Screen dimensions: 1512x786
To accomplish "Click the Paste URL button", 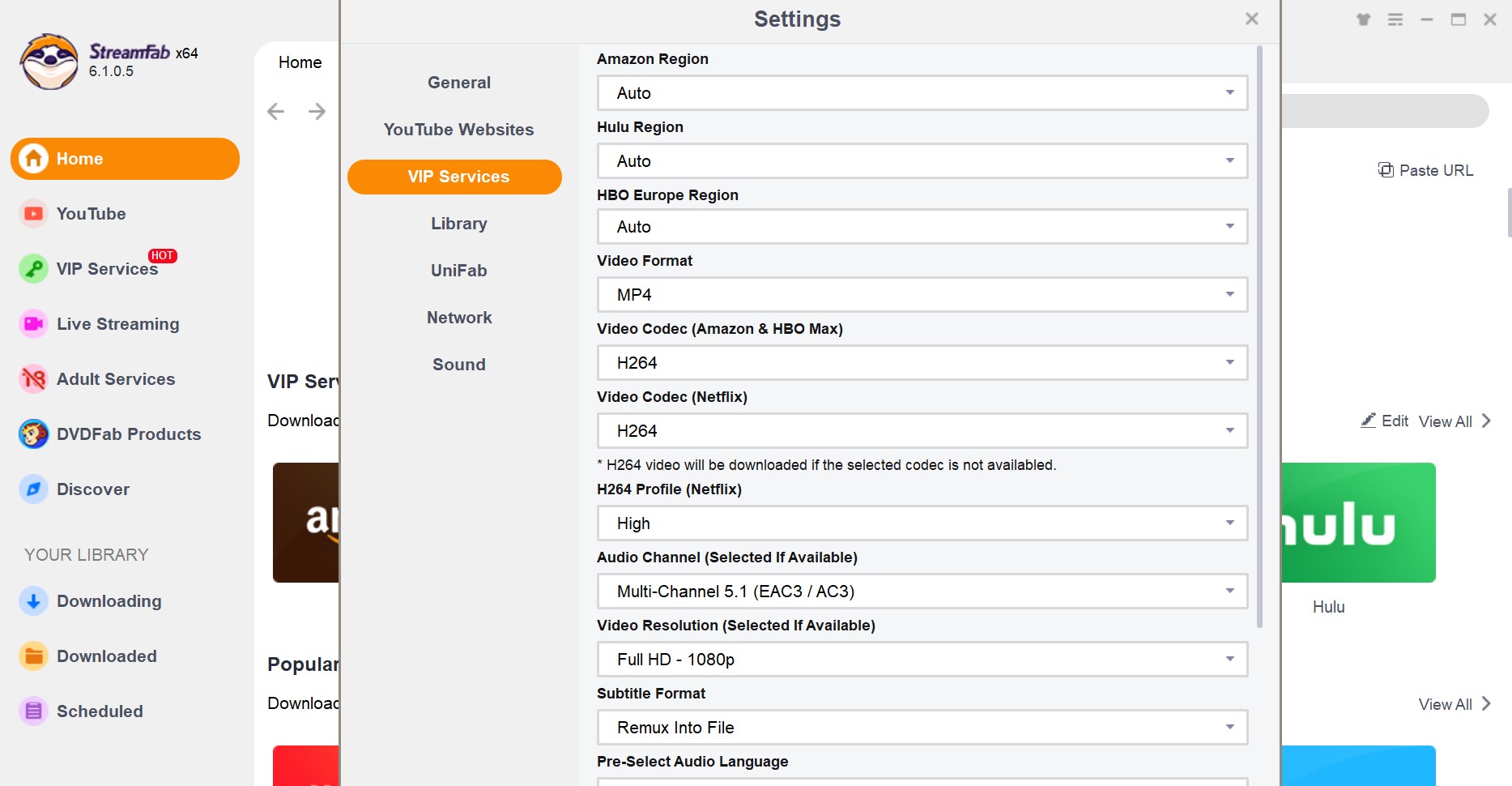I will point(1425,170).
